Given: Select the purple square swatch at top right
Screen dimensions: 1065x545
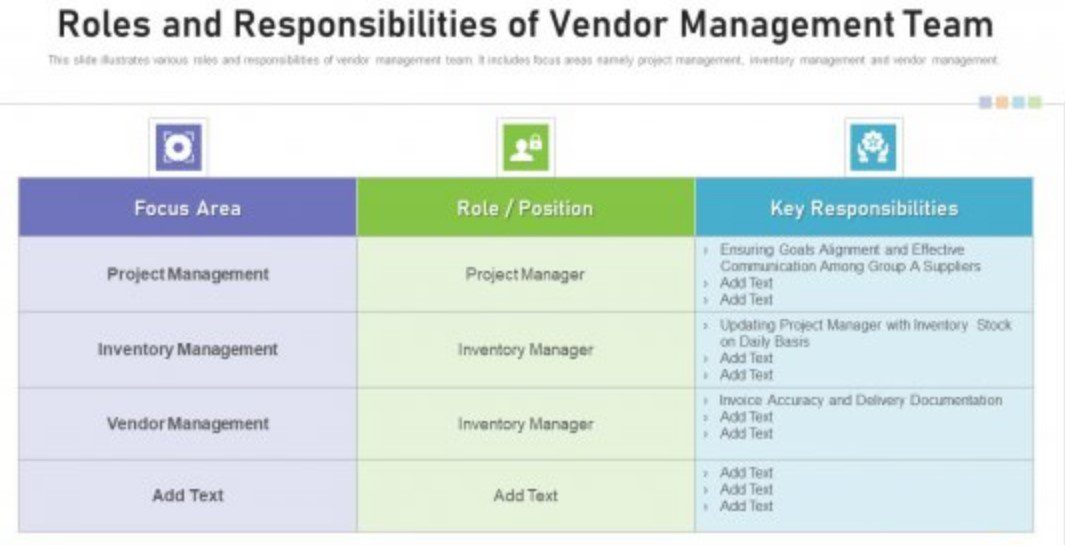Looking at the screenshot, I should click(x=985, y=102).
